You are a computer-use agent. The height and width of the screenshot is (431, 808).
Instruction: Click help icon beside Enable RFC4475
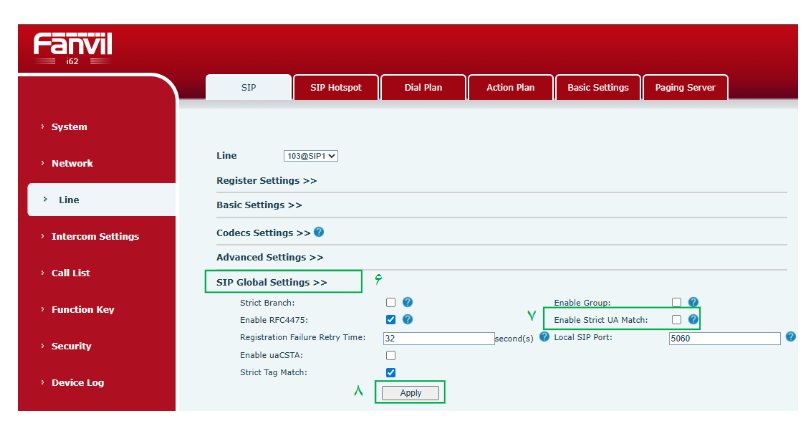coord(407,320)
